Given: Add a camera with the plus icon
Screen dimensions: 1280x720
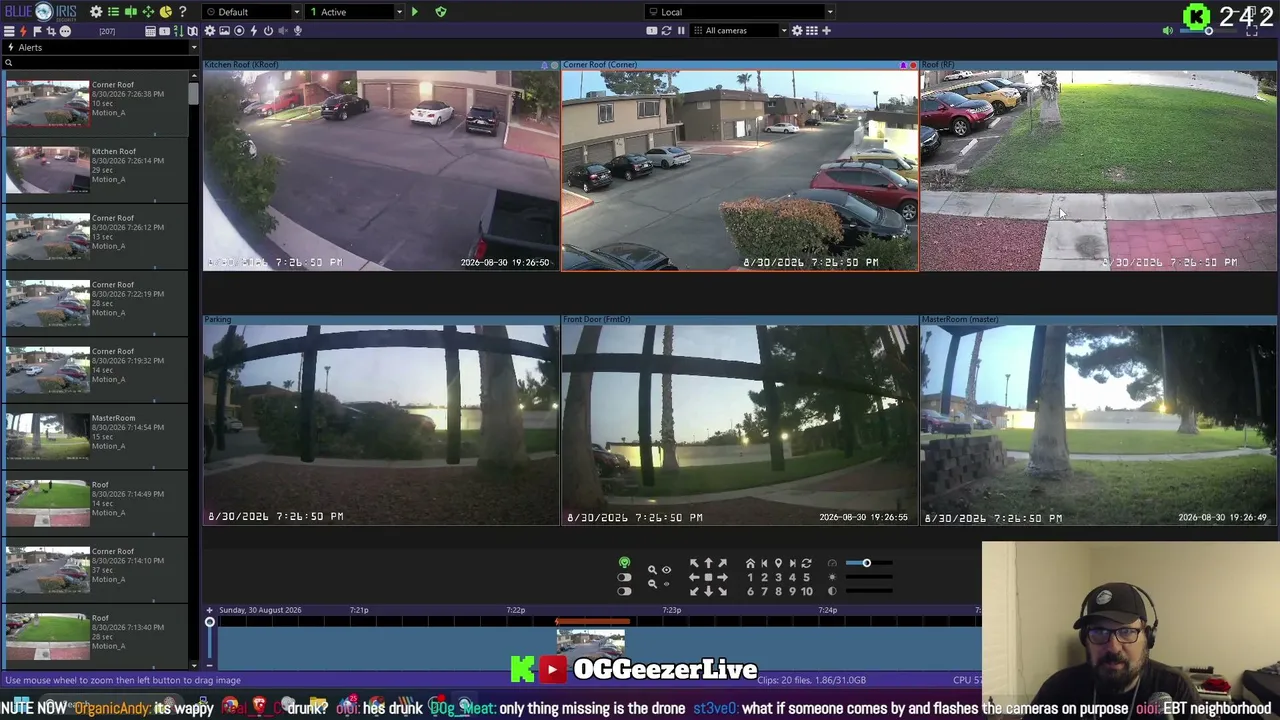Looking at the screenshot, I should [826, 31].
